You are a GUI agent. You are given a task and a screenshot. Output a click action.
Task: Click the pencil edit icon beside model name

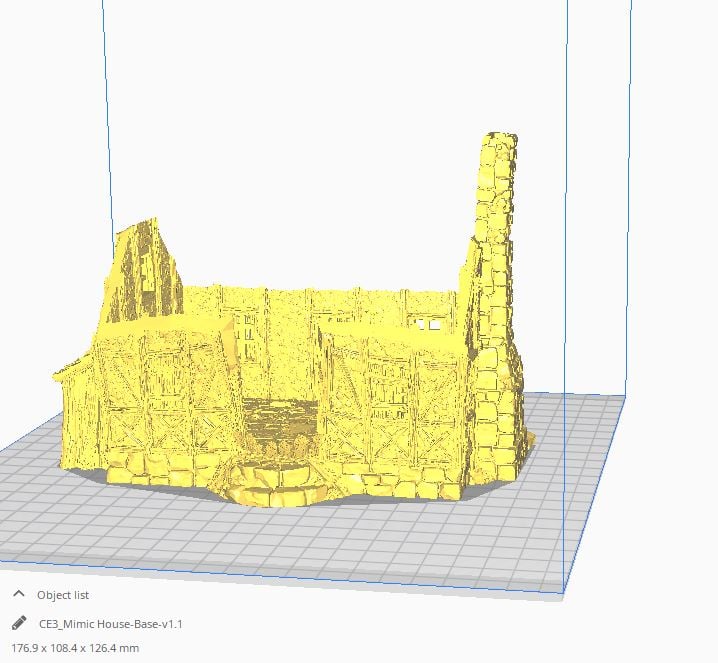click(19, 623)
